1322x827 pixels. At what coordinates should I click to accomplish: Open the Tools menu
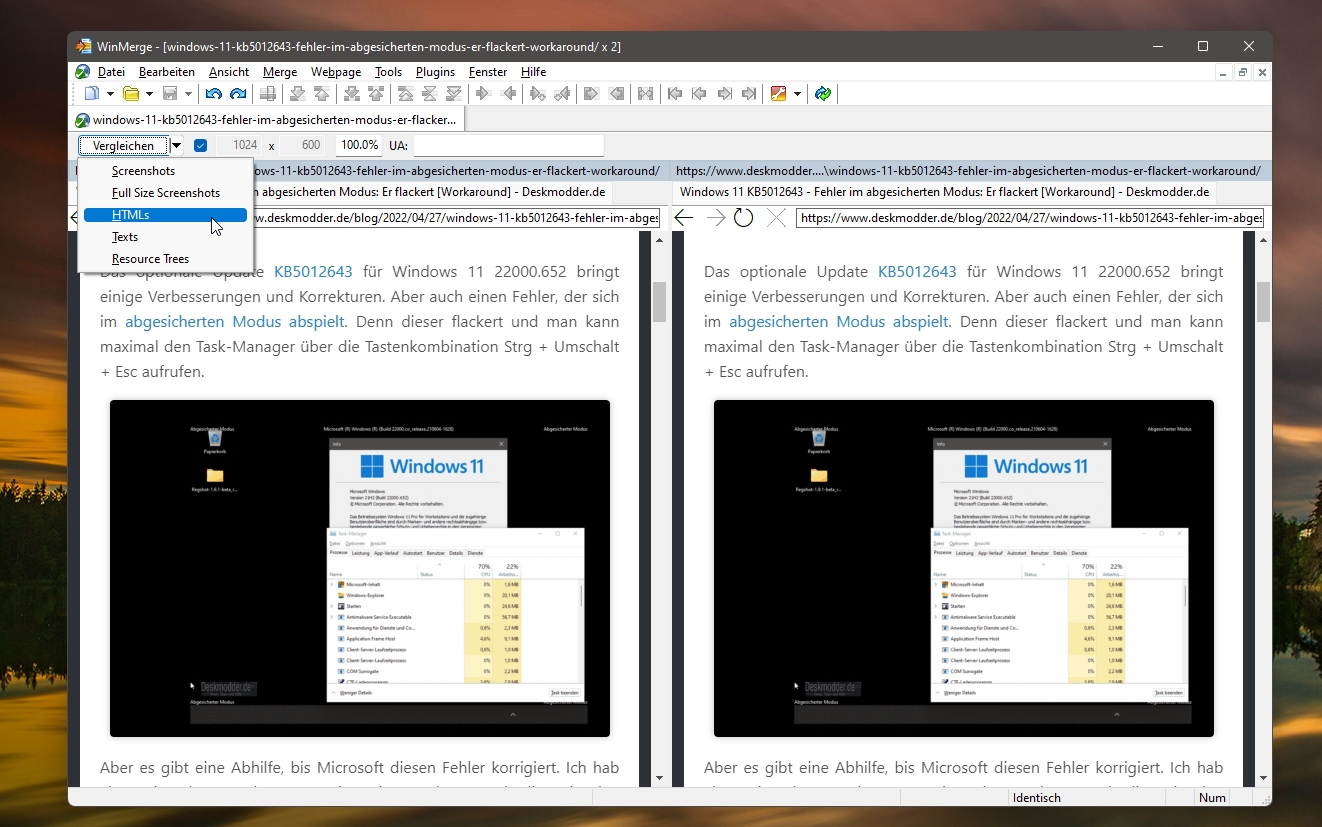388,72
